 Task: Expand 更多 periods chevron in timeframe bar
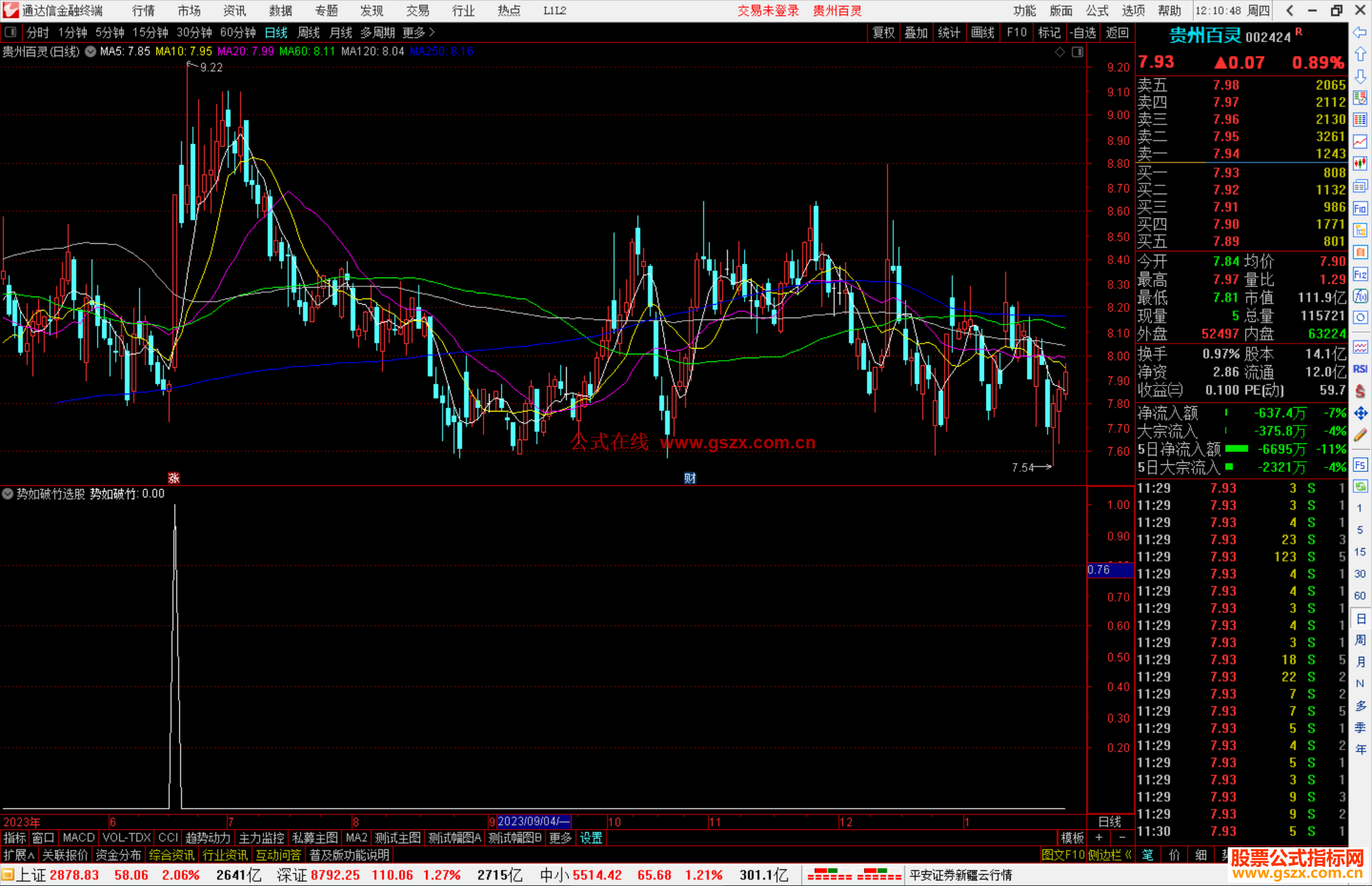[x=433, y=32]
